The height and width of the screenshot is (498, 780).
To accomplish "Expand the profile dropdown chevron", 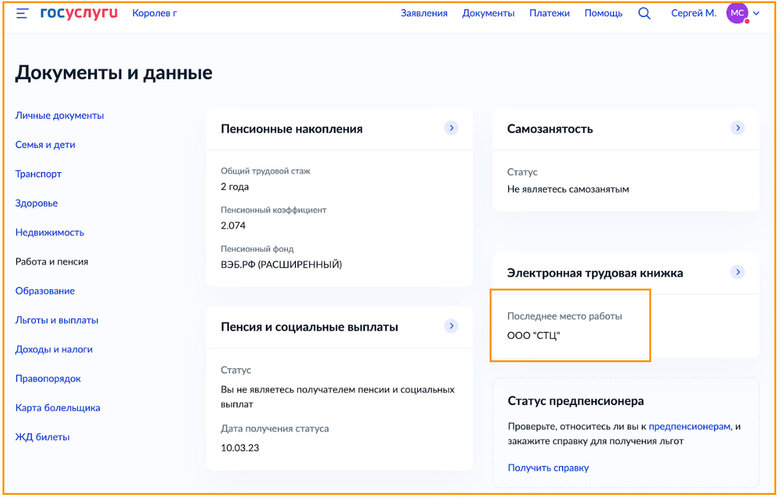I will (x=756, y=14).
